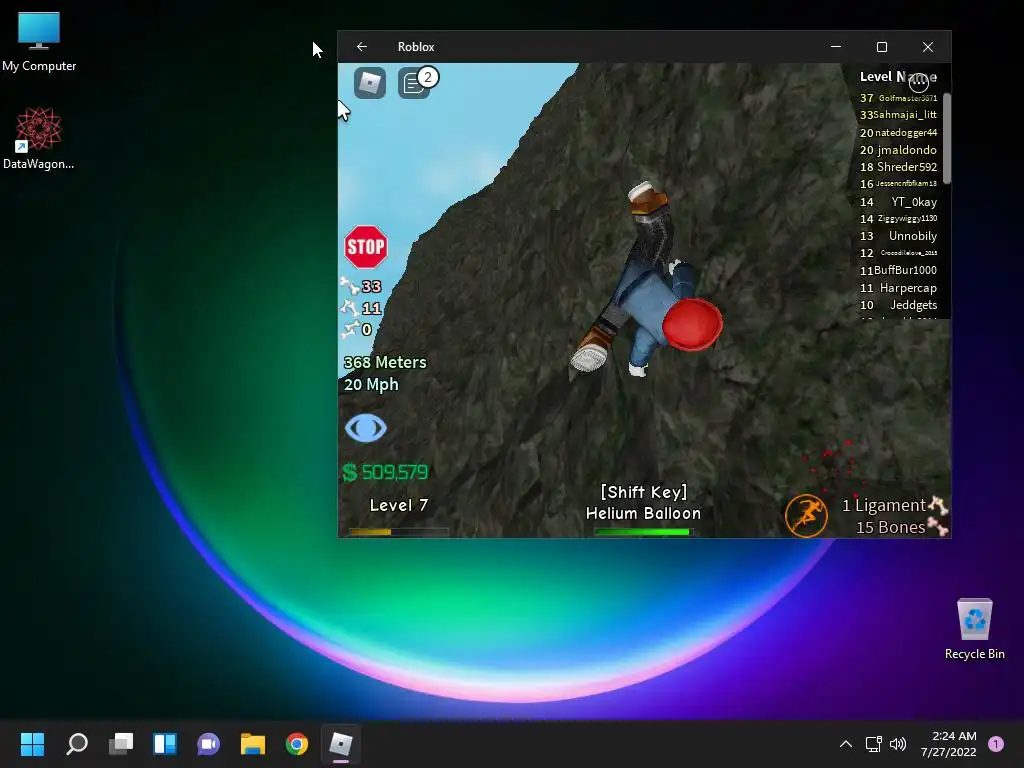Image resolution: width=1024 pixels, height=768 pixels.
Task: Click the 368 Meters readout
Action: (x=385, y=362)
